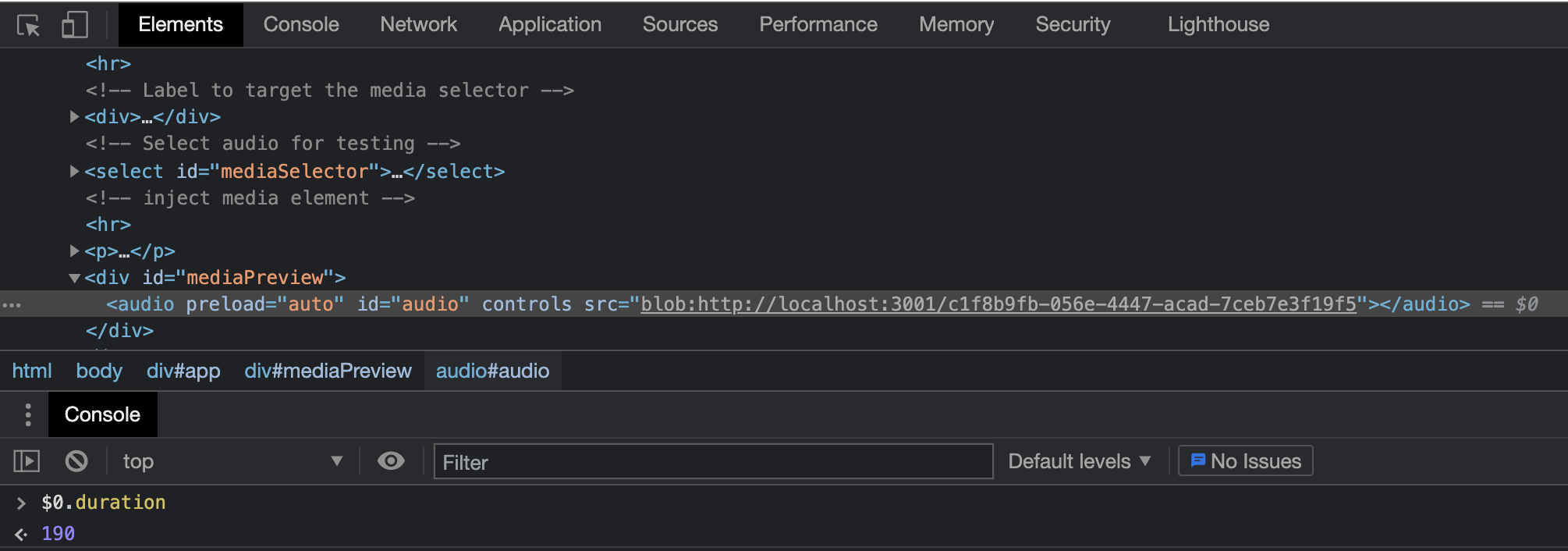Select body in the breadcrumb trail
The width and height of the screenshot is (1568, 551).
click(99, 371)
